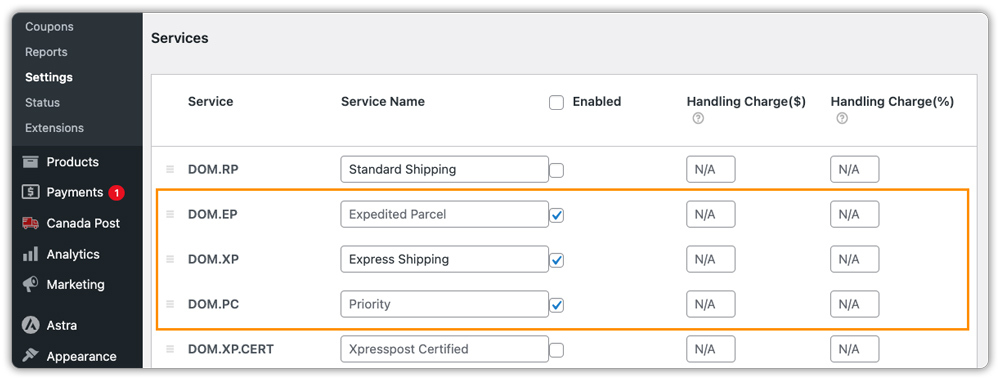Open the Reports submenu item

(46, 52)
